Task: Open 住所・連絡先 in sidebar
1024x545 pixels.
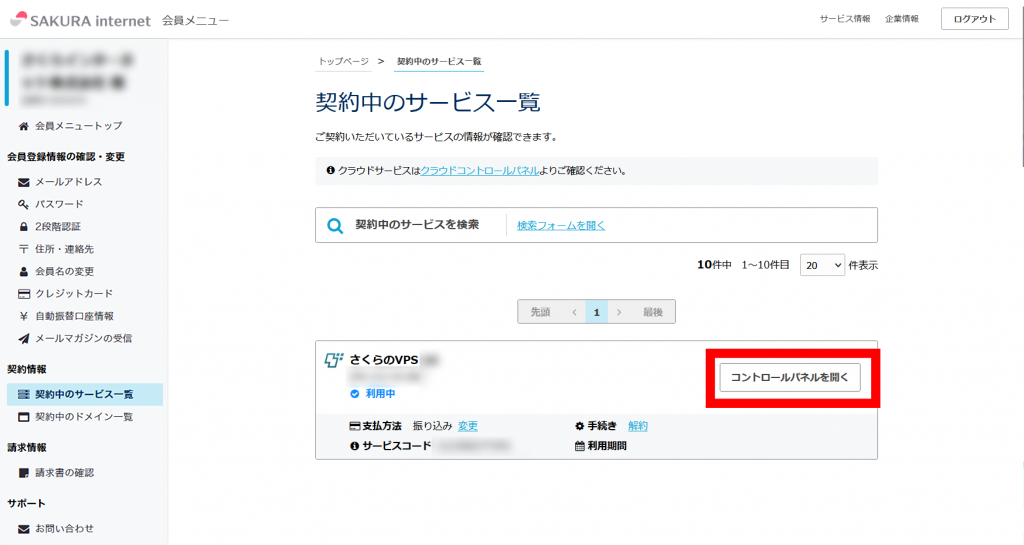Action: point(65,249)
